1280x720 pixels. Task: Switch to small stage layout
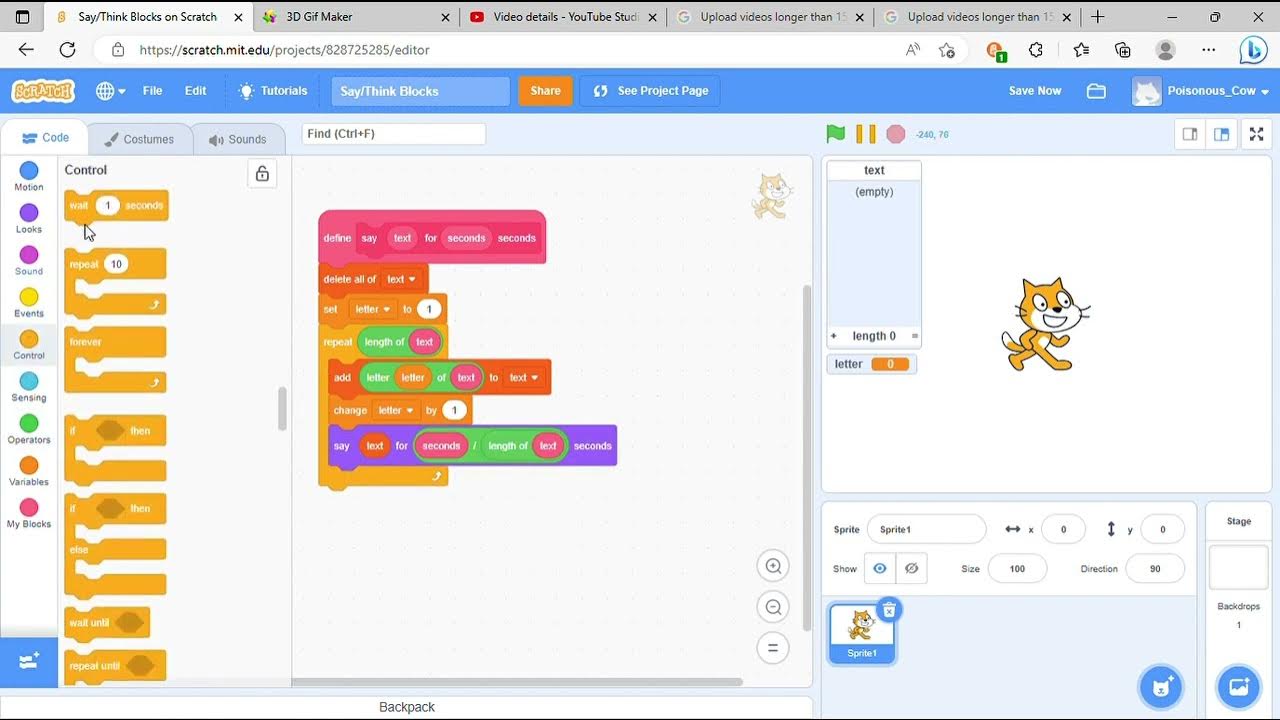pyautogui.click(x=1190, y=134)
